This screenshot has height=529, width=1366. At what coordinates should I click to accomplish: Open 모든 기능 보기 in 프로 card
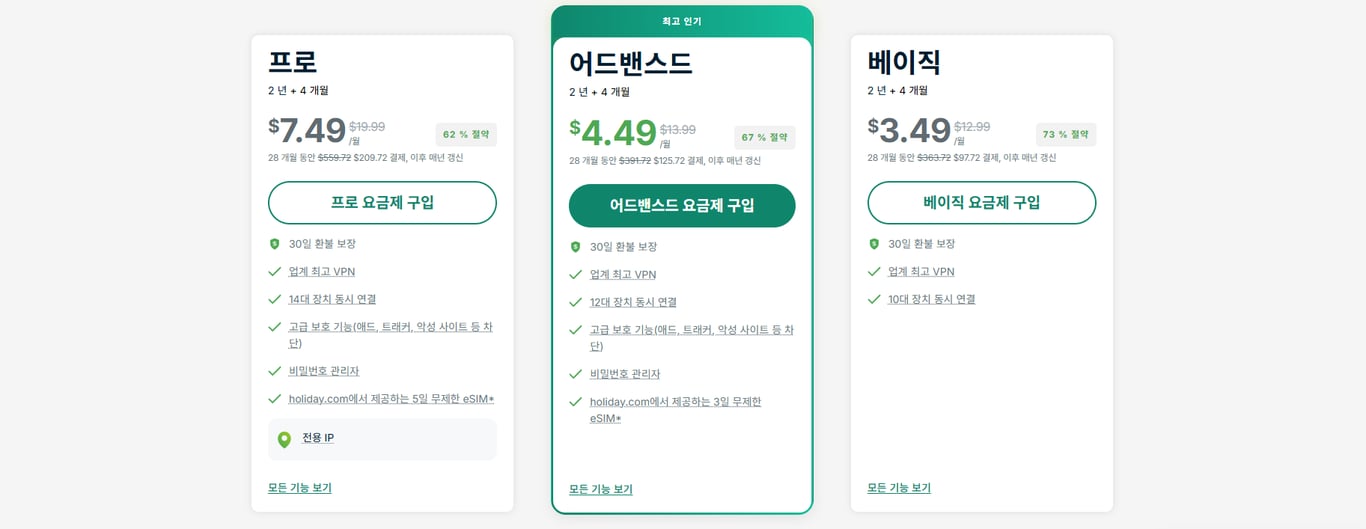(x=300, y=488)
